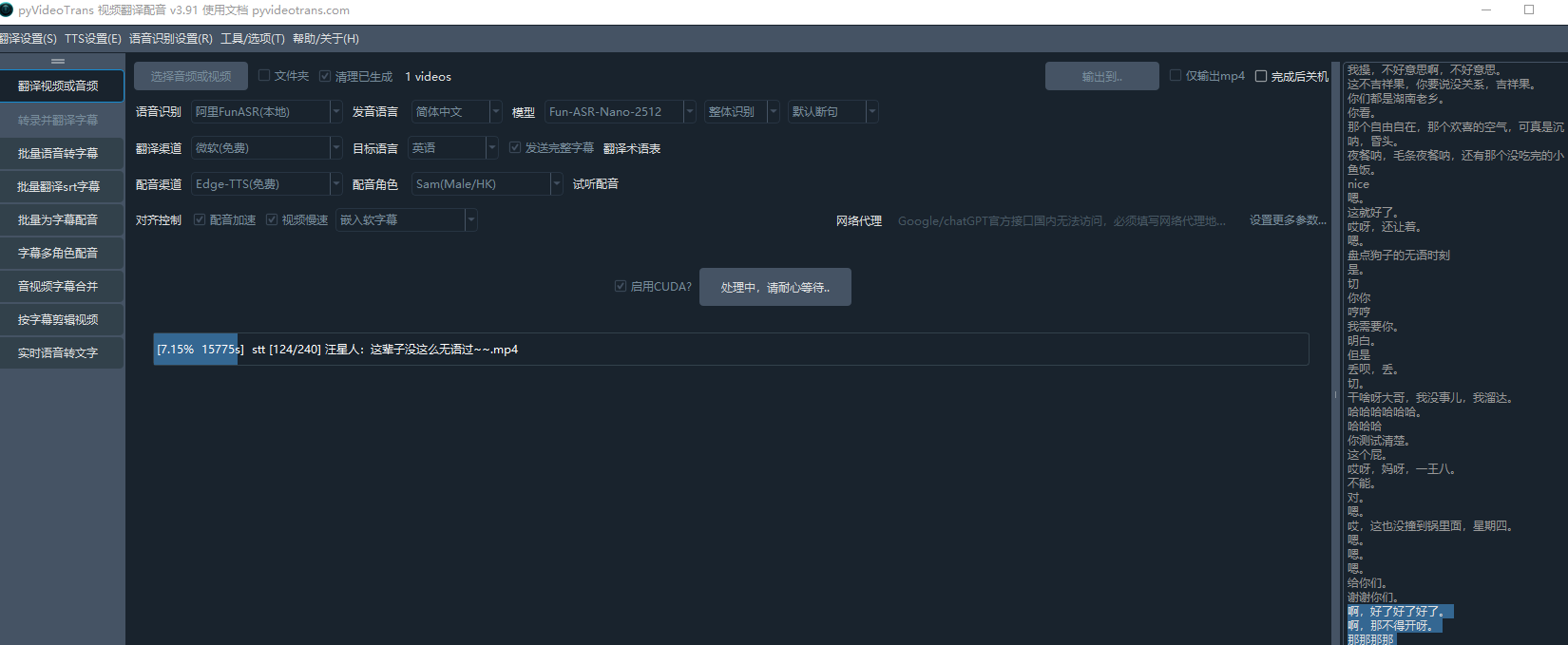
Task: Expand the 配音渠道 dropdown showing Edge-TTS(免费)
Action: coord(267,184)
